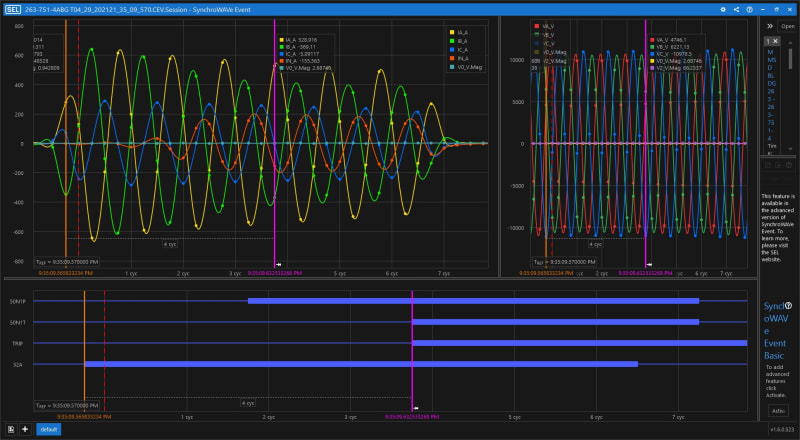Toggle IA_A trace in current chart legend
The width and height of the screenshot is (800, 440).
pyautogui.click(x=459, y=32)
